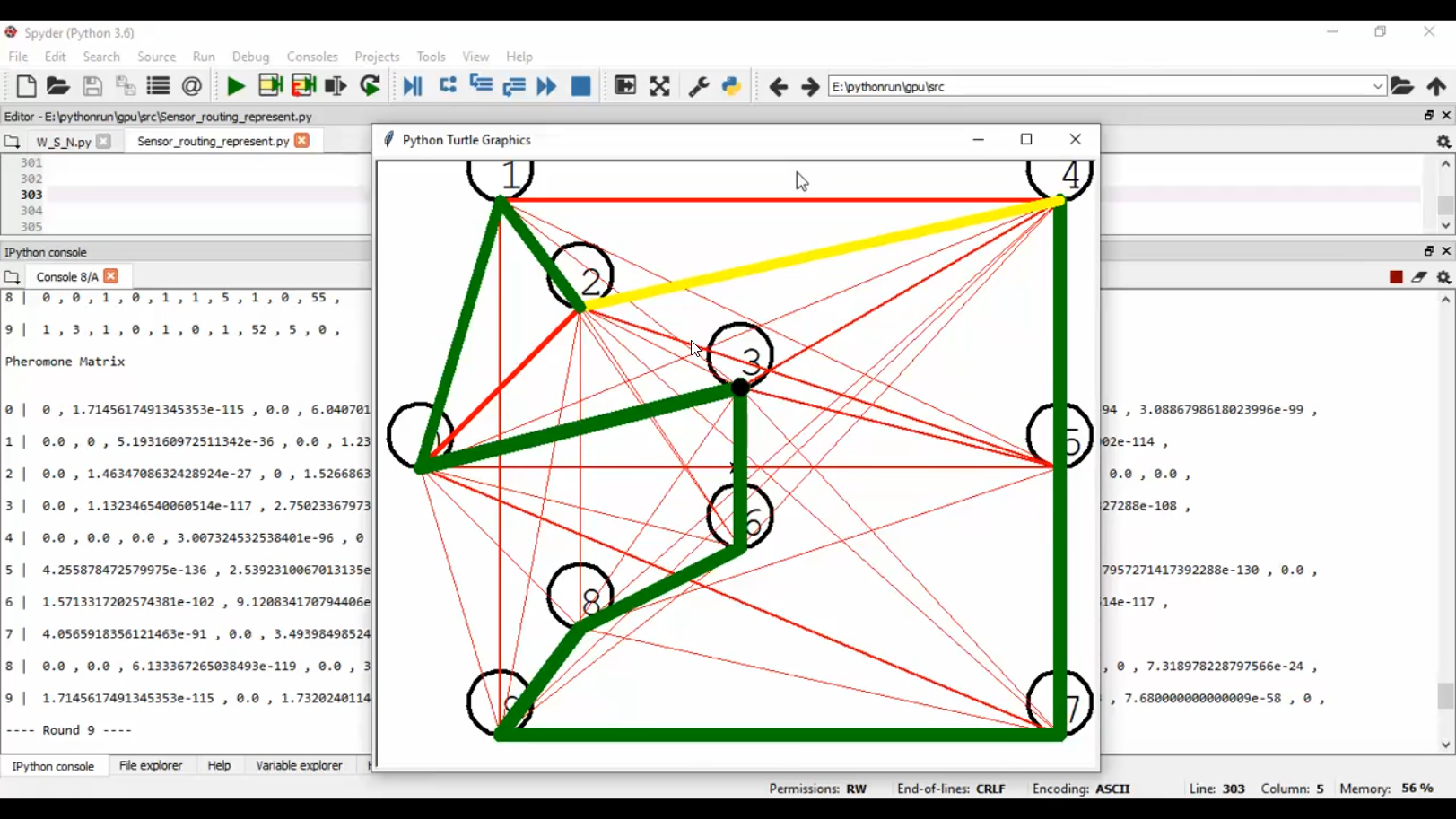The image size is (1456, 819).
Task: Run the file with the green play button
Action: pyautogui.click(x=236, y=86)
